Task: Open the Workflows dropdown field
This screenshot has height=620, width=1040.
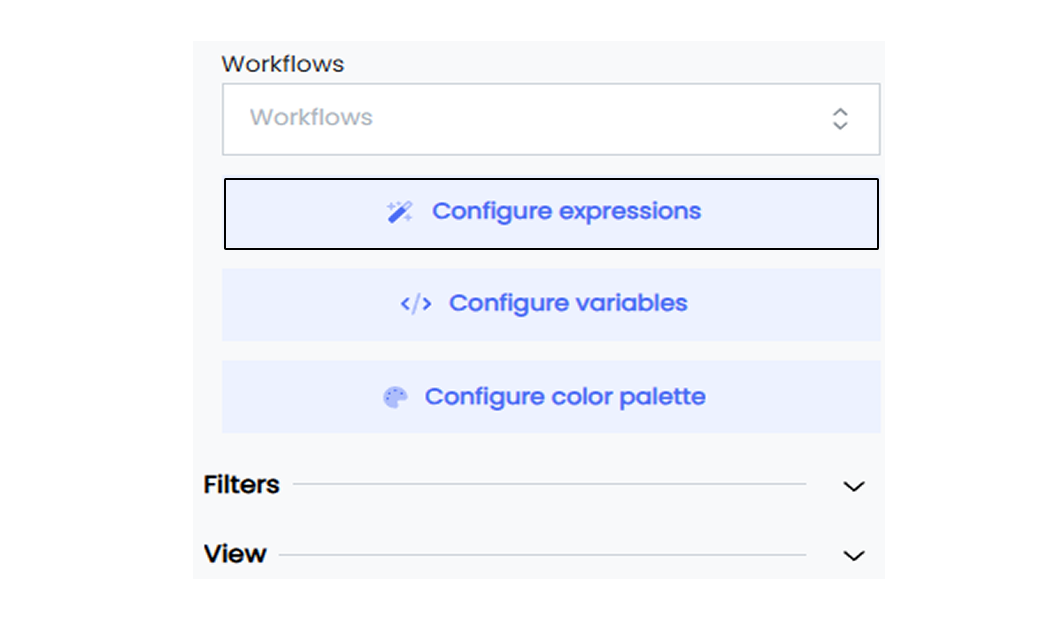Action: point(551,119)
